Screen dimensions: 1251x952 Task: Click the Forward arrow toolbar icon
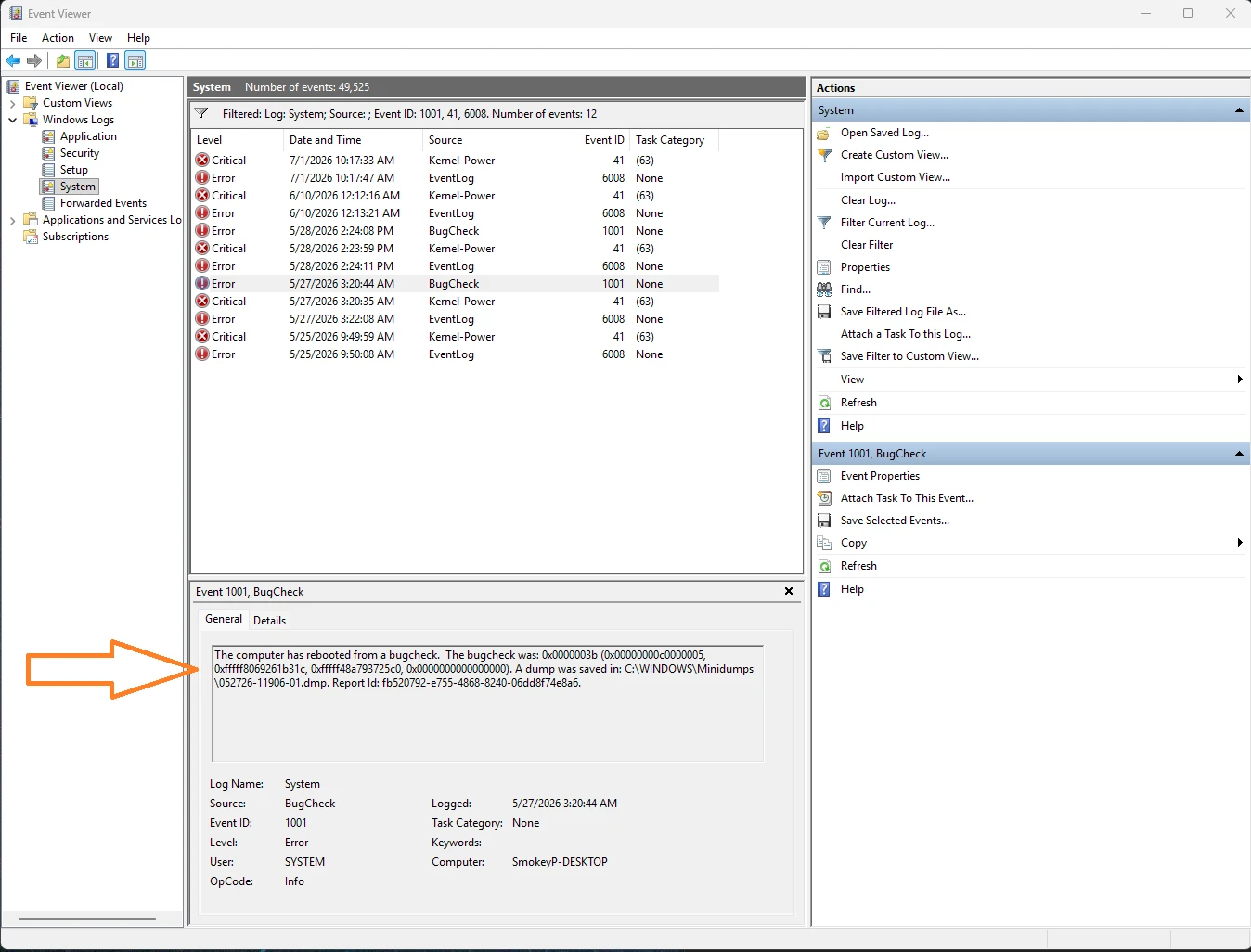(34, 60)
